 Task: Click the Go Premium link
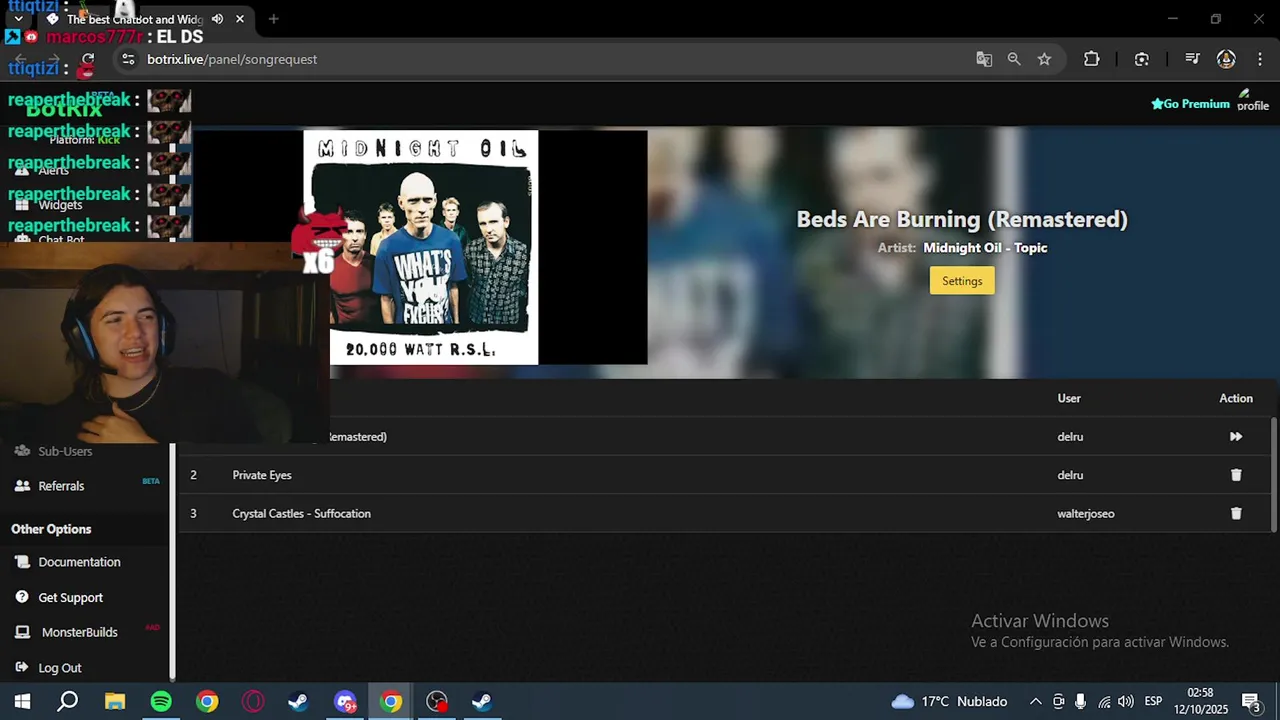(1190, 104)
